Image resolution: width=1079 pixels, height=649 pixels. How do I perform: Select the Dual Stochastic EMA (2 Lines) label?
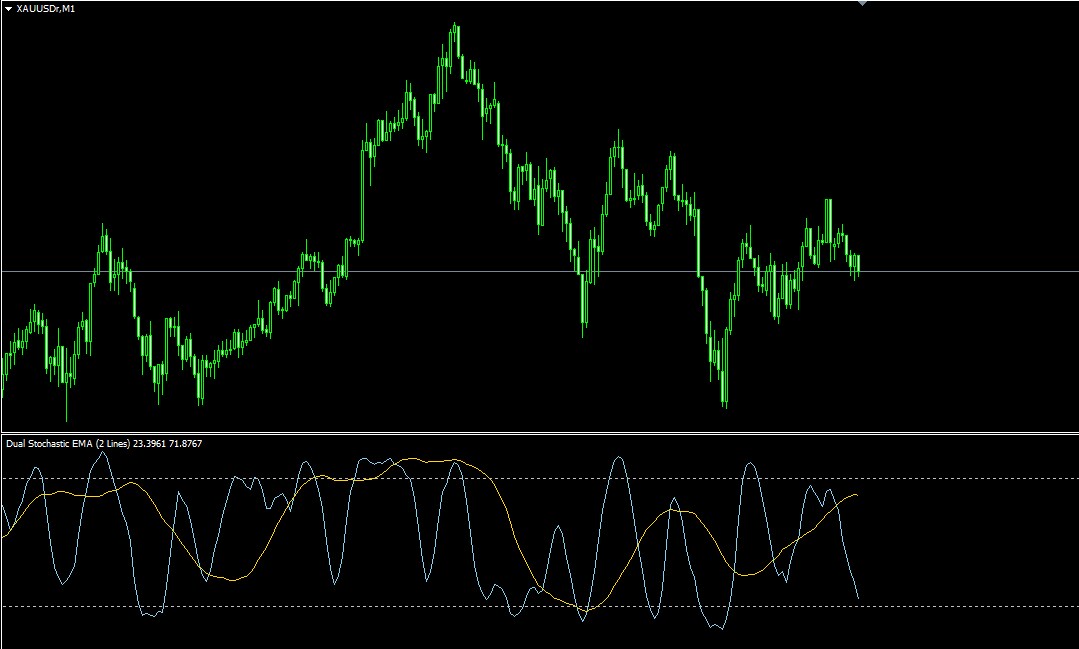click(x=68, y=444)
